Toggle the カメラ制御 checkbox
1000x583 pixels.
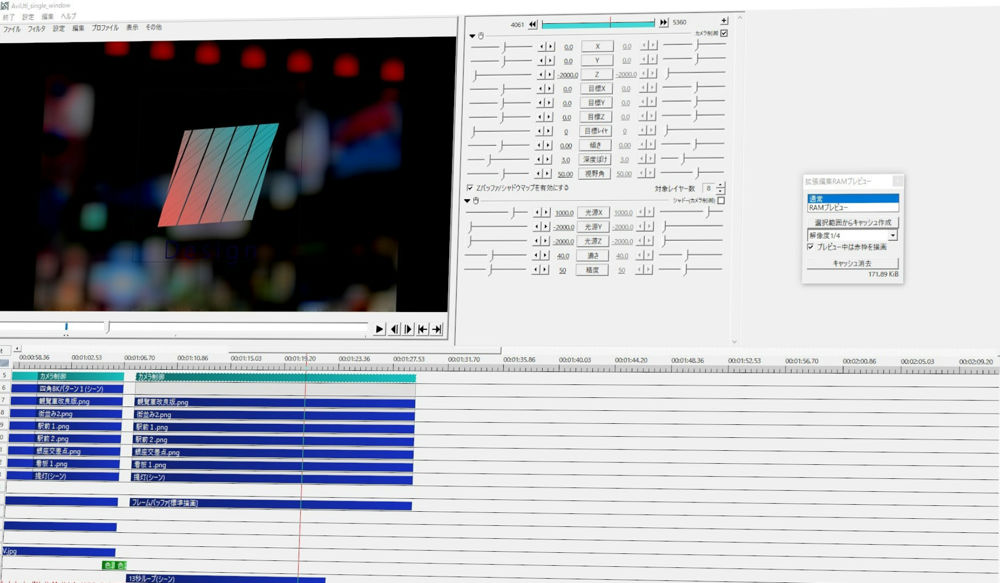click(x=724, y=33)
